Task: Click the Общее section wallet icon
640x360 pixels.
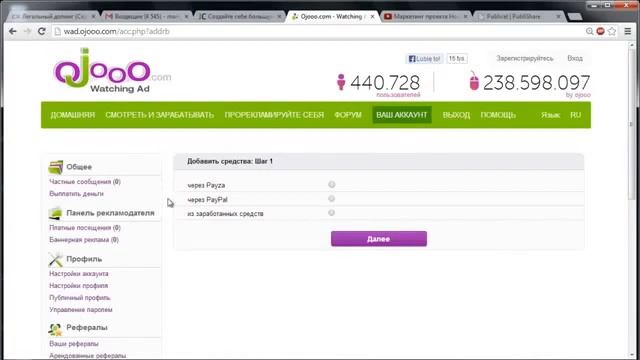Action: 56,167
